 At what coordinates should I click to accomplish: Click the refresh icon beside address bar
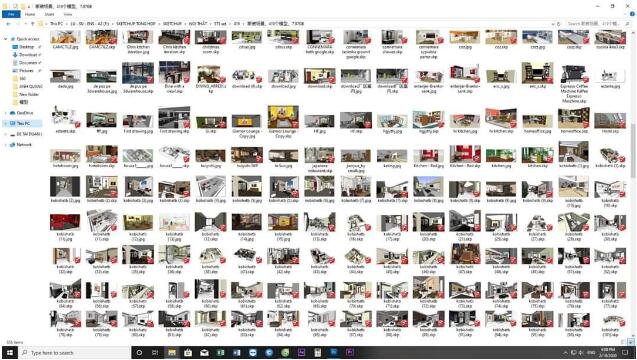[x=559, y=24]
